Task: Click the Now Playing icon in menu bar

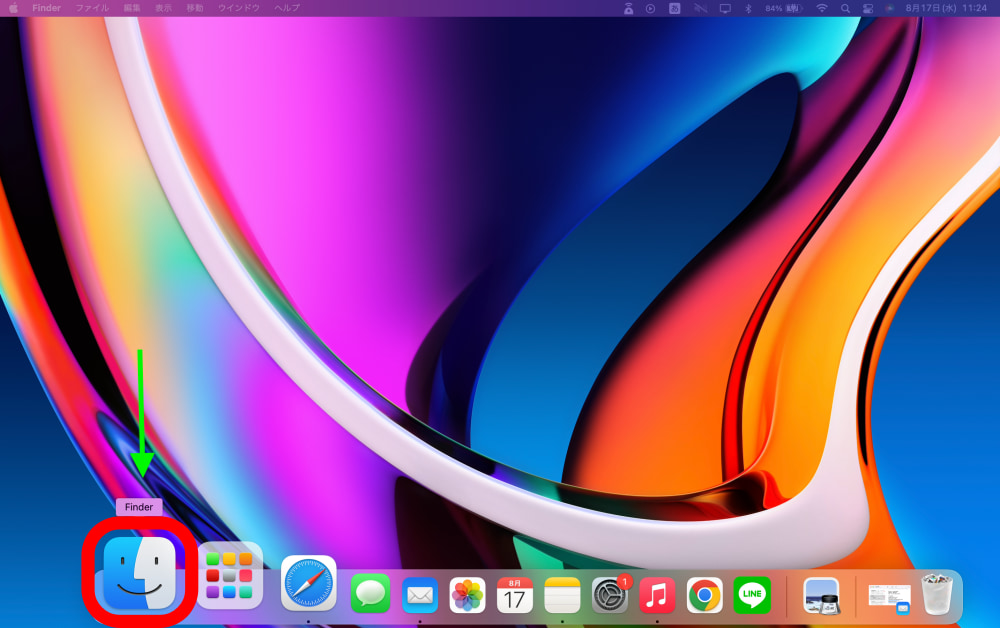Action: pyautogui.click(x=651, y=8)
